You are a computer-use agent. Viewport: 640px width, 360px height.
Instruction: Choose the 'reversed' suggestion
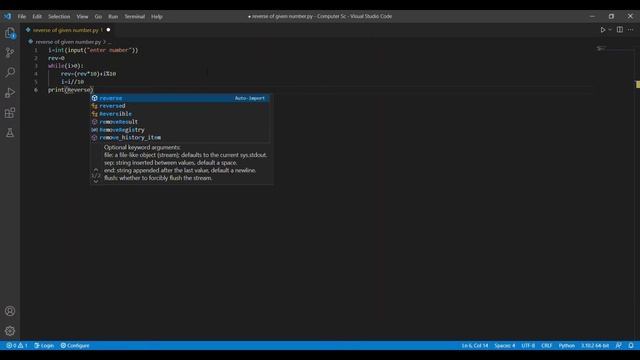click(180, 106)
